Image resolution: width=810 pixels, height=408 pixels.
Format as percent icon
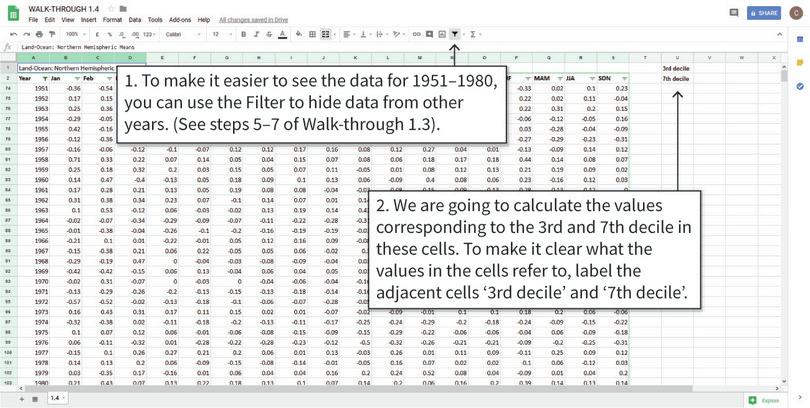click(110, 34)
